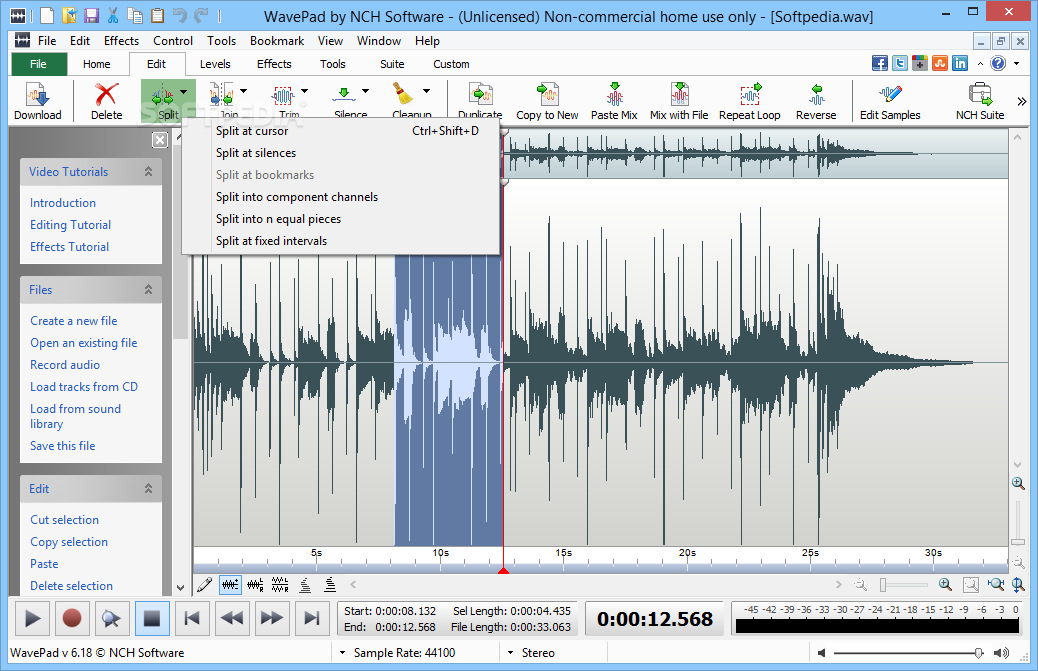This screenshot has height=671, width=1038.
Task: Click the Undo arrow in quick access bar
Action: (x=179, y=15)
